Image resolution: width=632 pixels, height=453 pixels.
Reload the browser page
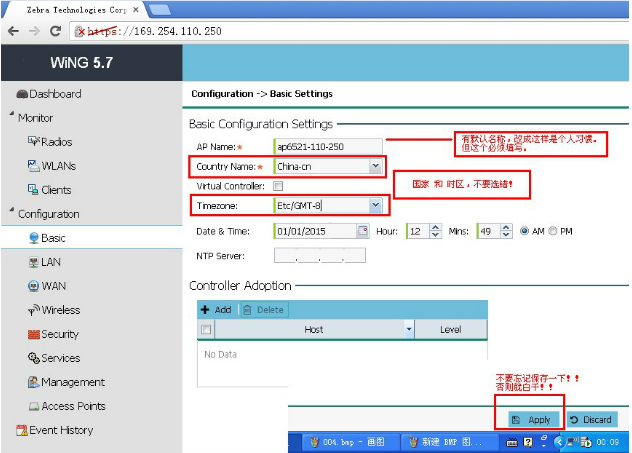click(56, 31)
